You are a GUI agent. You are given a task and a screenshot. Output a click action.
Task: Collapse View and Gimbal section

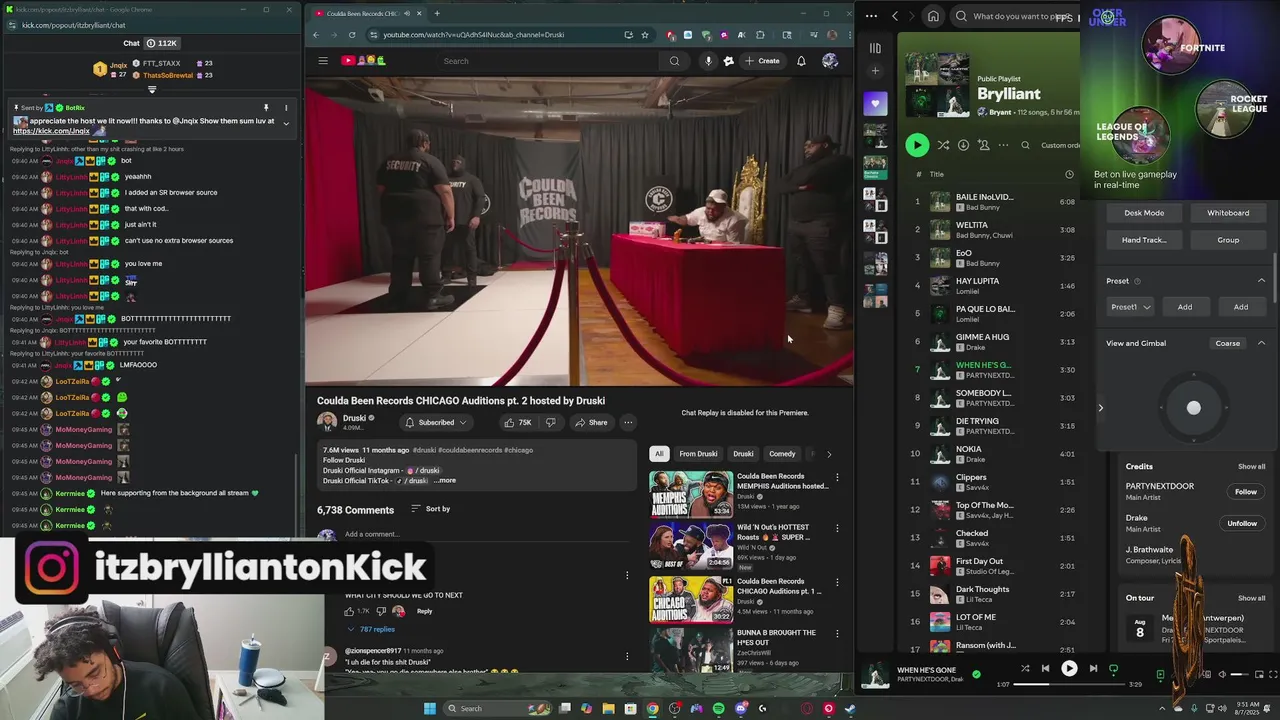[x=1261, y=343]
